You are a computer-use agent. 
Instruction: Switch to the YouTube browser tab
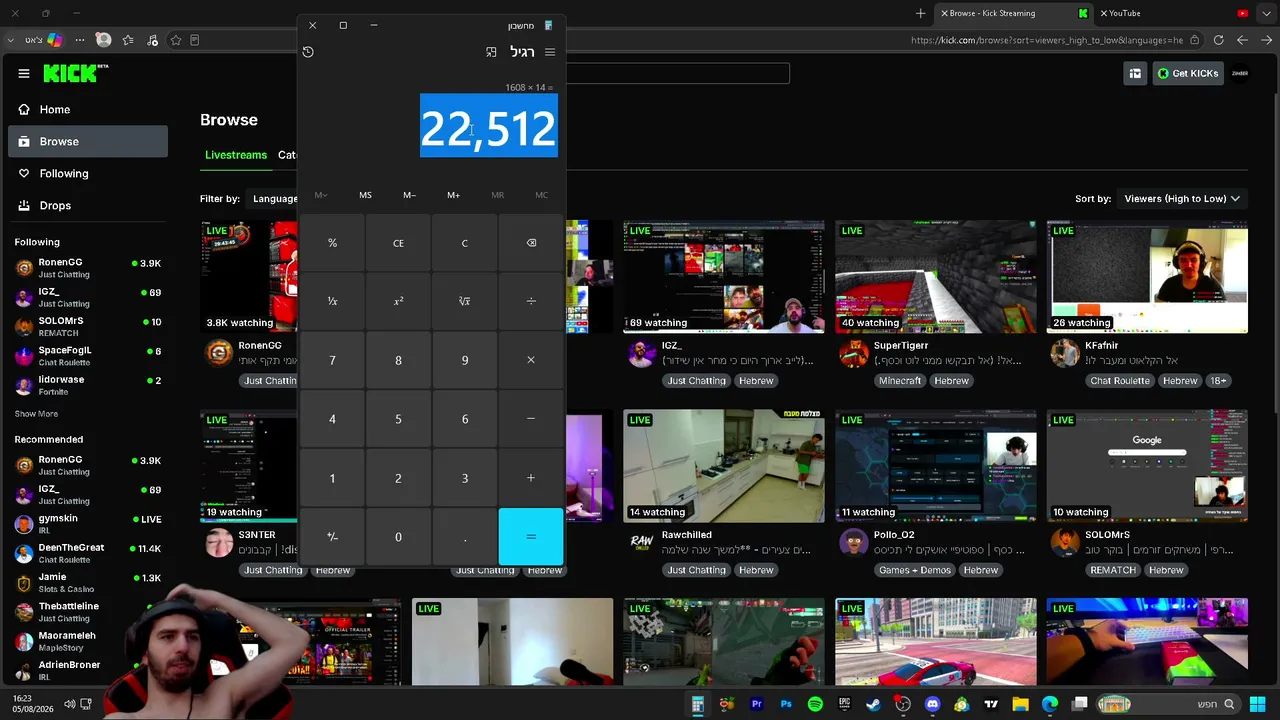[x=1175, y=13]
